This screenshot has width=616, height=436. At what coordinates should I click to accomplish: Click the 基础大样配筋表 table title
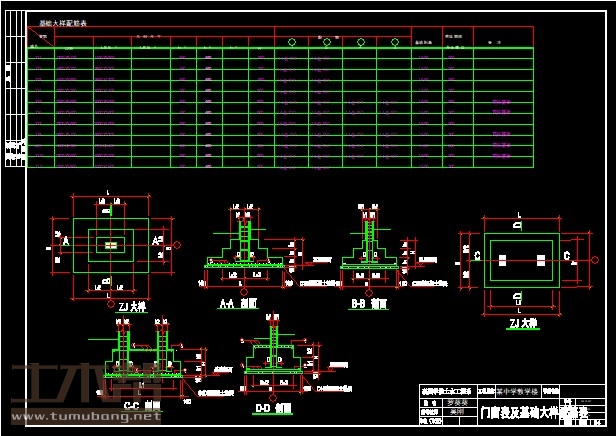[x=62, y=22]
